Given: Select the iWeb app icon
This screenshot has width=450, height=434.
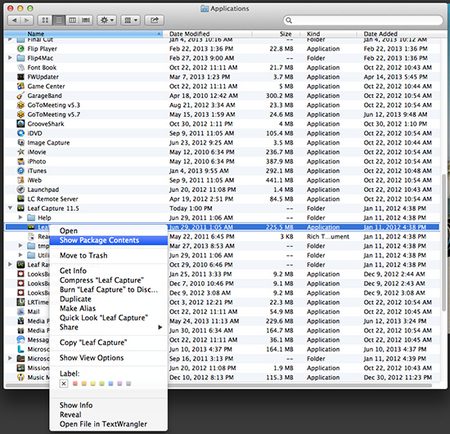Looking at the screenshot, I should point(21,180).
